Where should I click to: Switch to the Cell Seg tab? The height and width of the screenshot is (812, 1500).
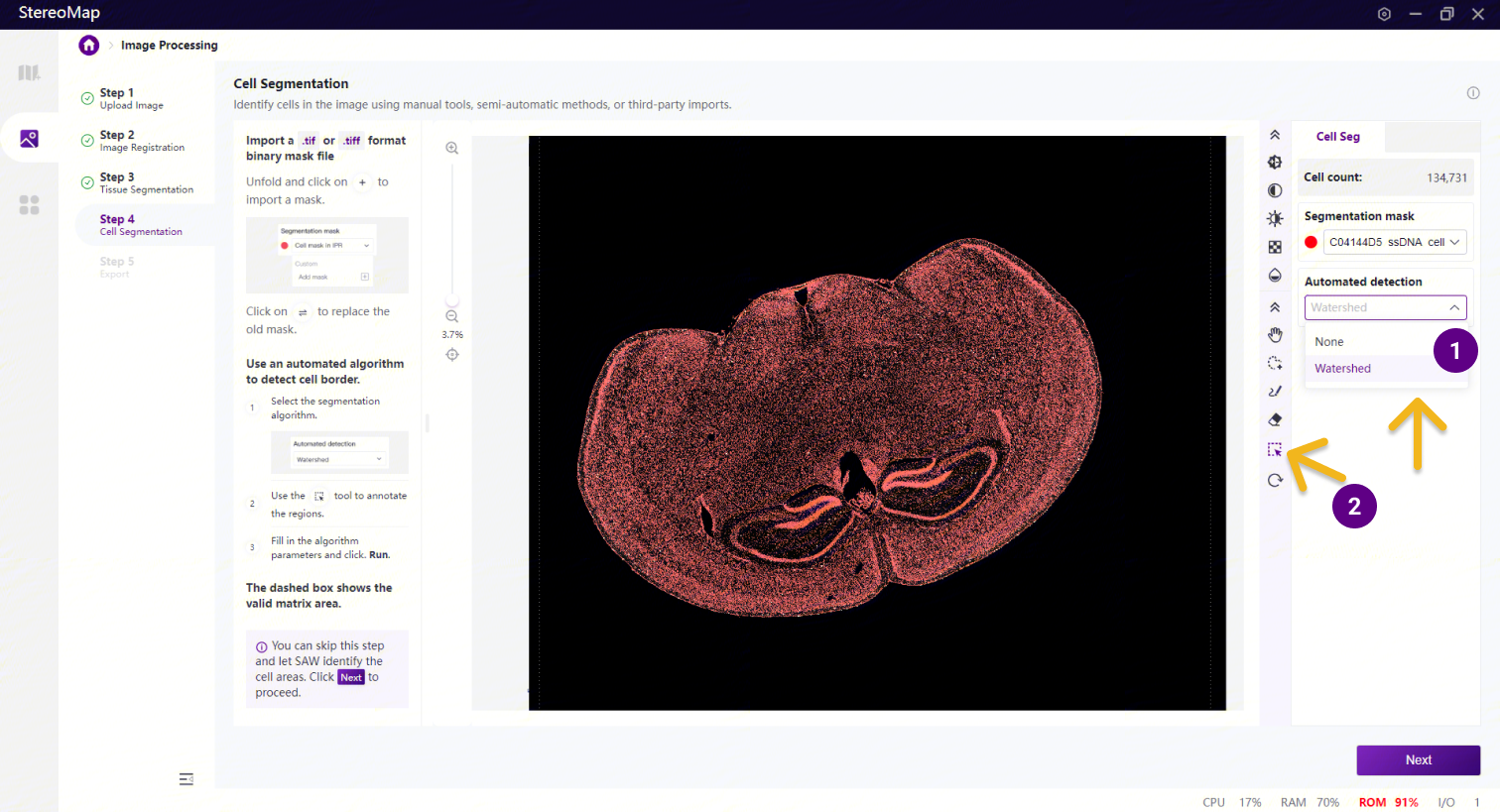point(1338,137)
